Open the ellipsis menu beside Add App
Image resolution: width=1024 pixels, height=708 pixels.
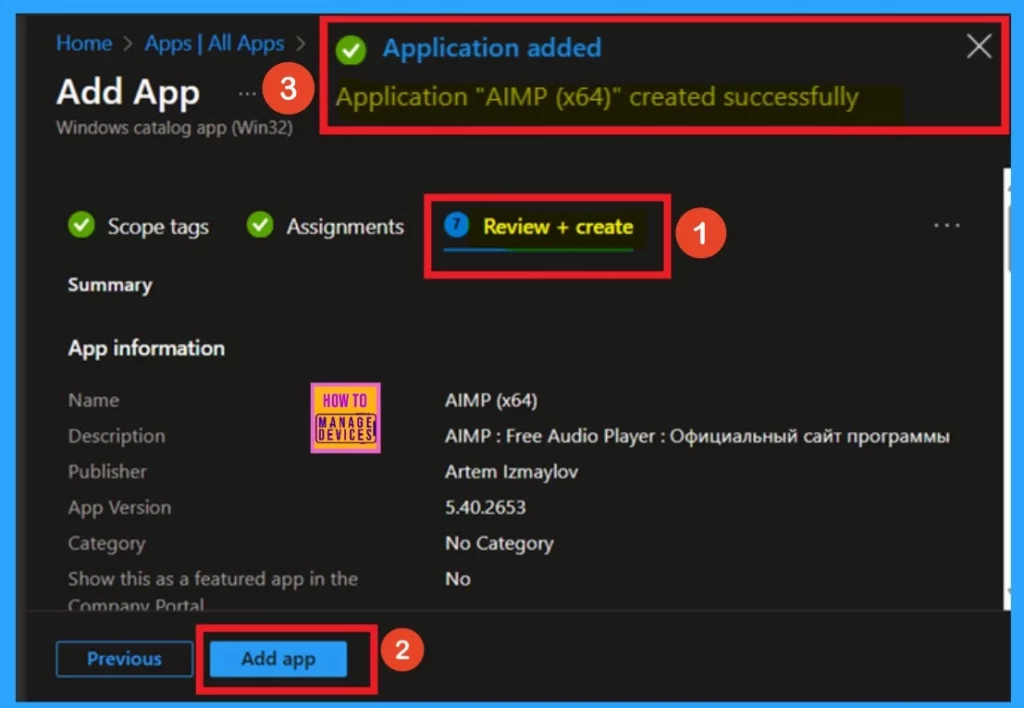pos(246,94)
